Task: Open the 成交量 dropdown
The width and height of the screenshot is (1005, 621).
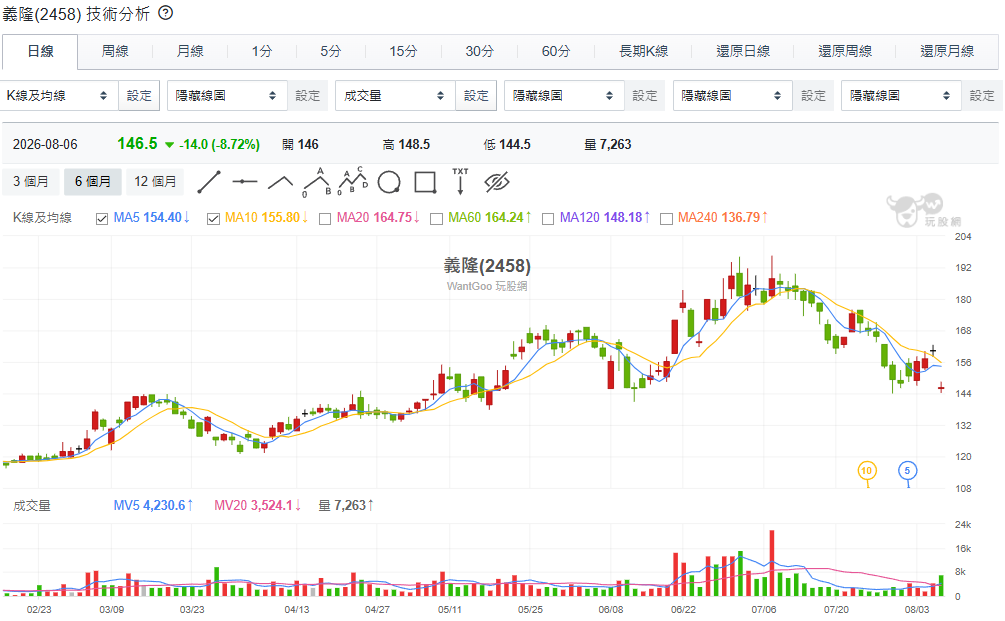Action: click(x=395, y=95)
